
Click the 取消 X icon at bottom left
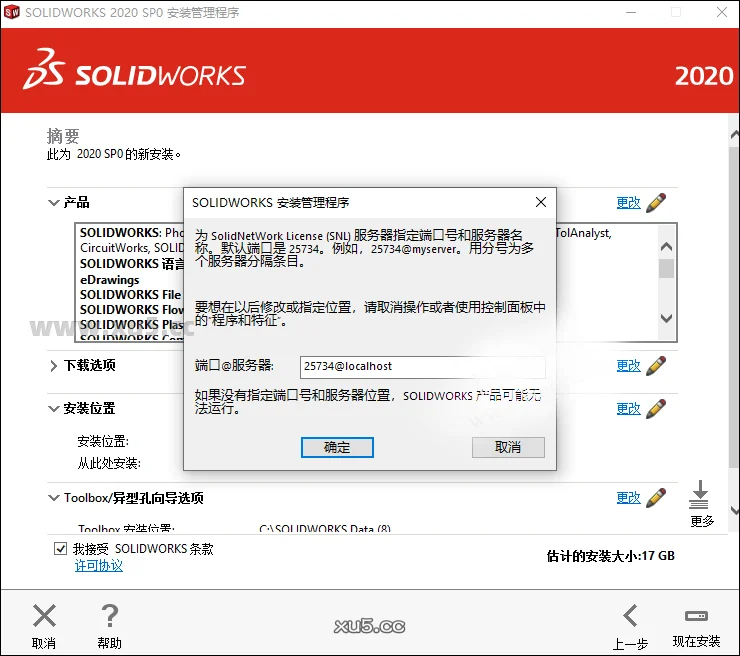click(44, 616)
